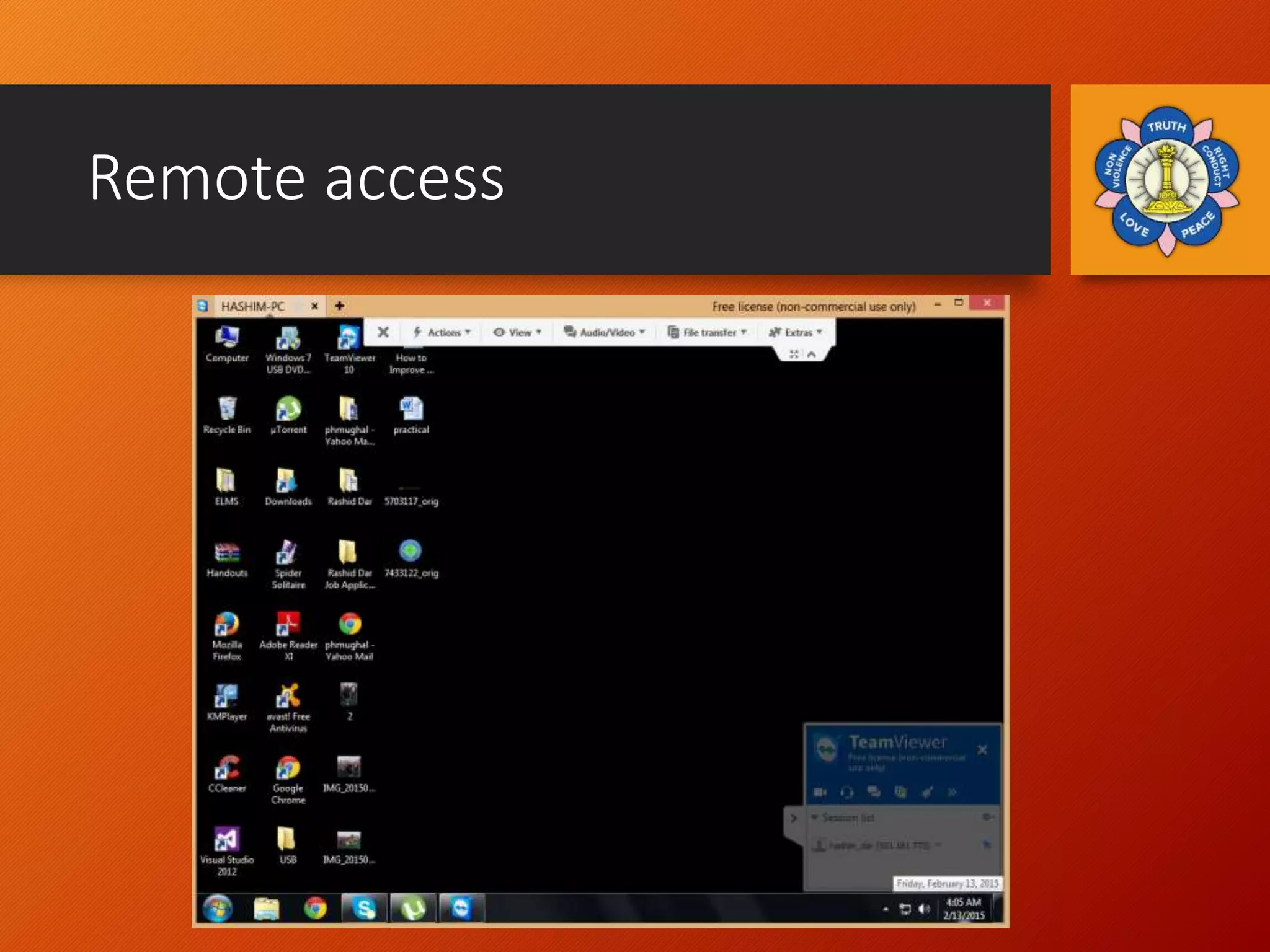
Task: Open the Downloads folder shortcut
Action: coord(288,488)
